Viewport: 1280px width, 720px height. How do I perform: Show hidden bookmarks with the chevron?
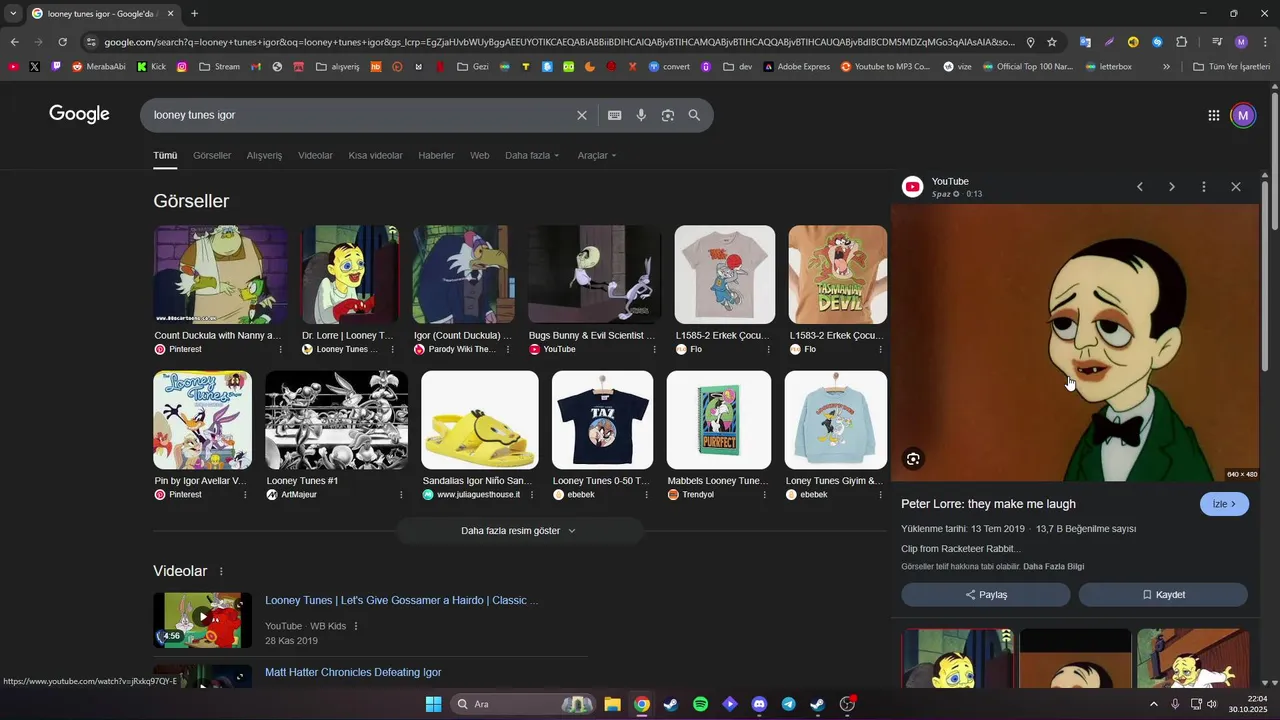[x=1166, y=67]
